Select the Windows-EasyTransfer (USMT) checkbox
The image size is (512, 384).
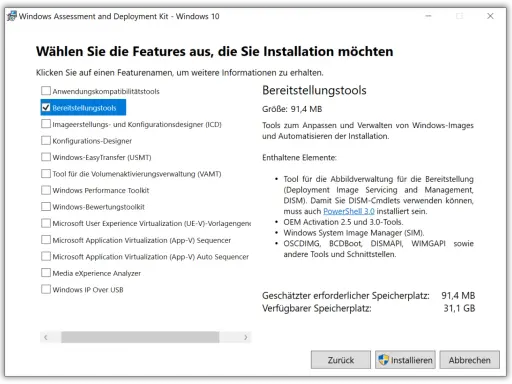coord(46,157)
